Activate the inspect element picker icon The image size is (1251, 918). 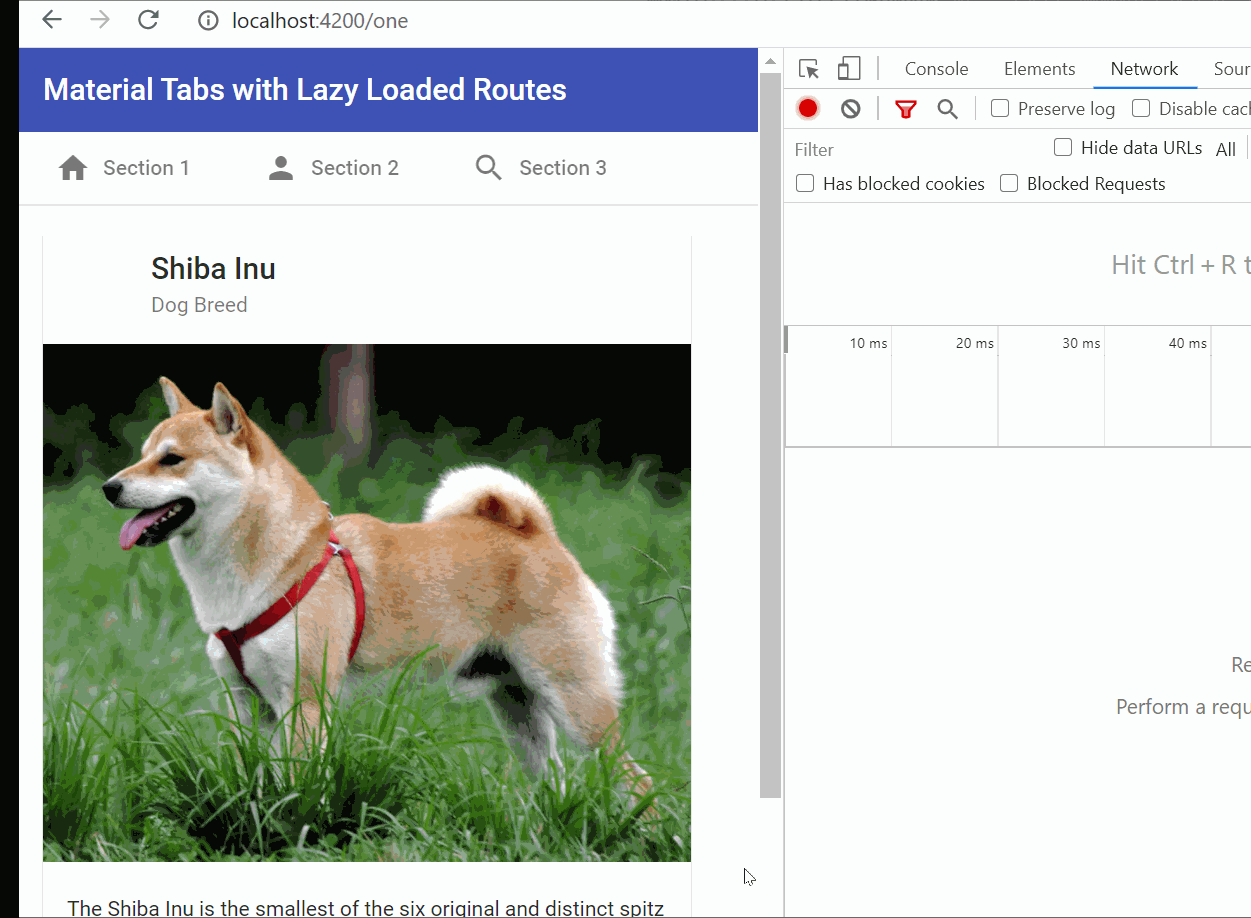tap(809, 69)
